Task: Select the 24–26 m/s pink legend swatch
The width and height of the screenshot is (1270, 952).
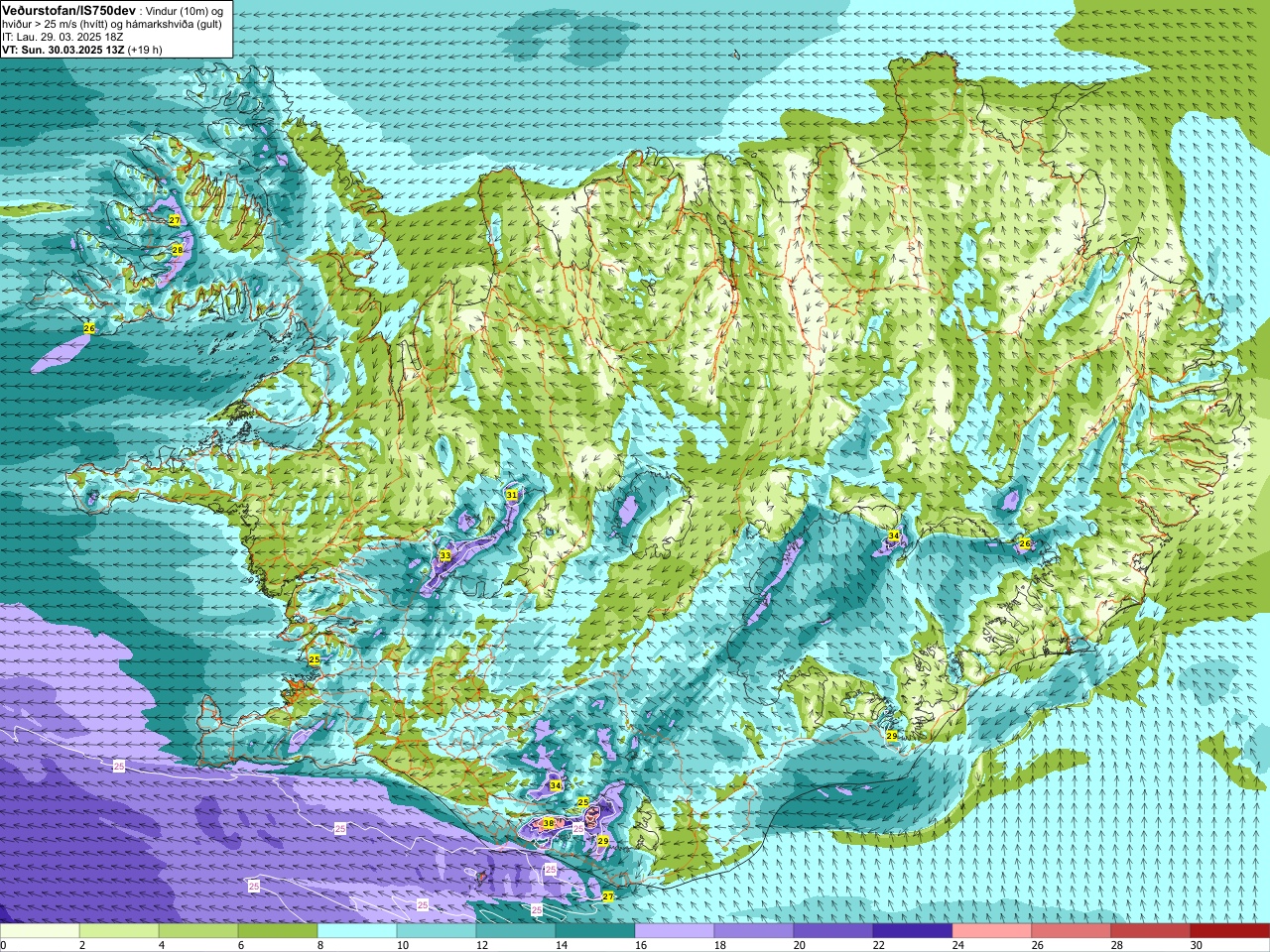Action: 992,931
